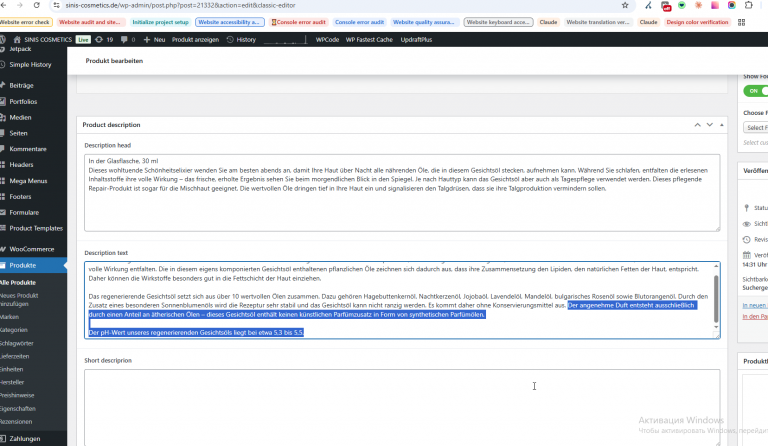Open Seiten in the sidebar
Viewport: 768px width, 446px height.
click(x=18, y=133)
